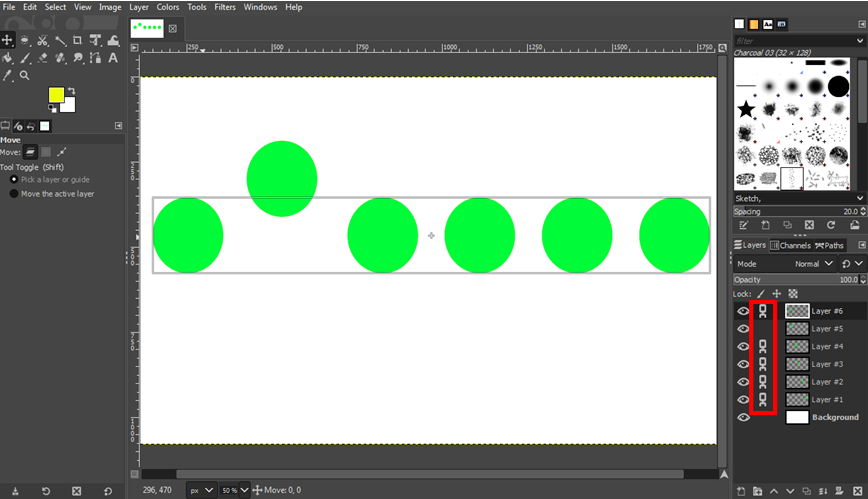This screenshot has width=868, height=499.
Task: Select the black star brush thumbnail
Action: tap(746, 109)
